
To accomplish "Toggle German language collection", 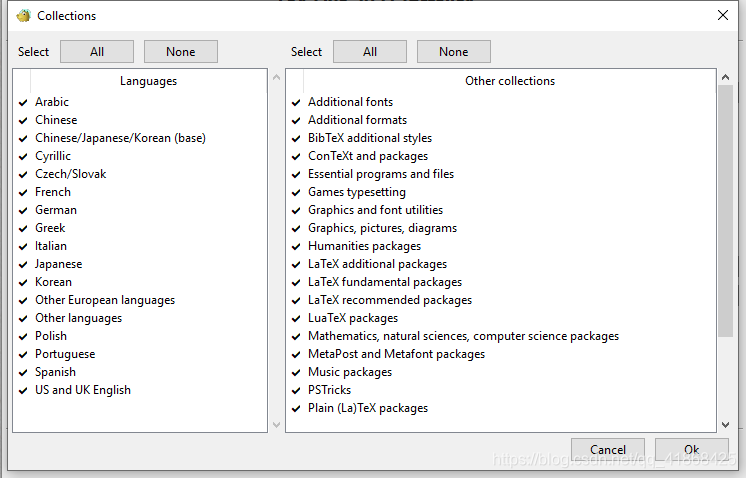I will [x=23, y=210].
